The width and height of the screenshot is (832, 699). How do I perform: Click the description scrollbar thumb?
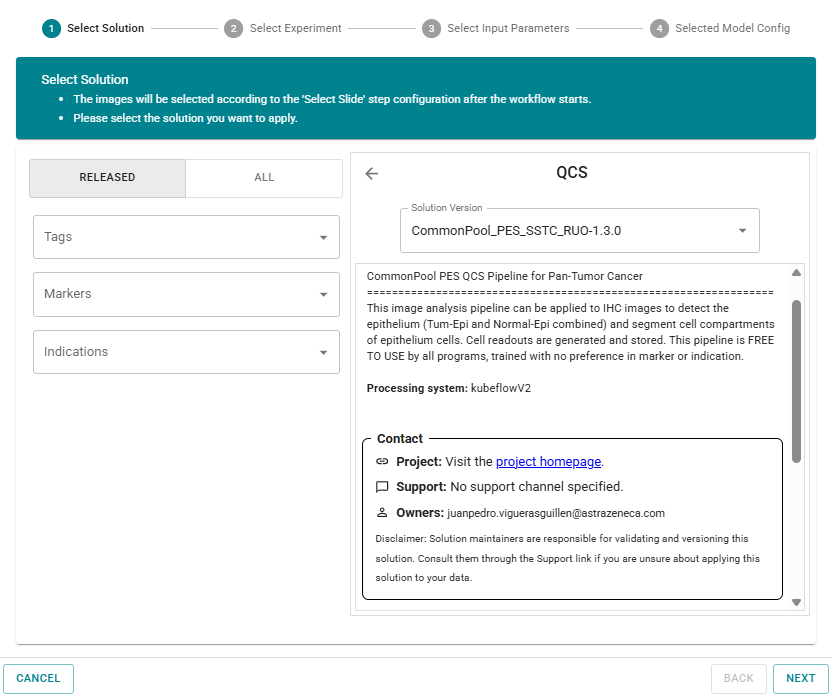coord(796,380)
